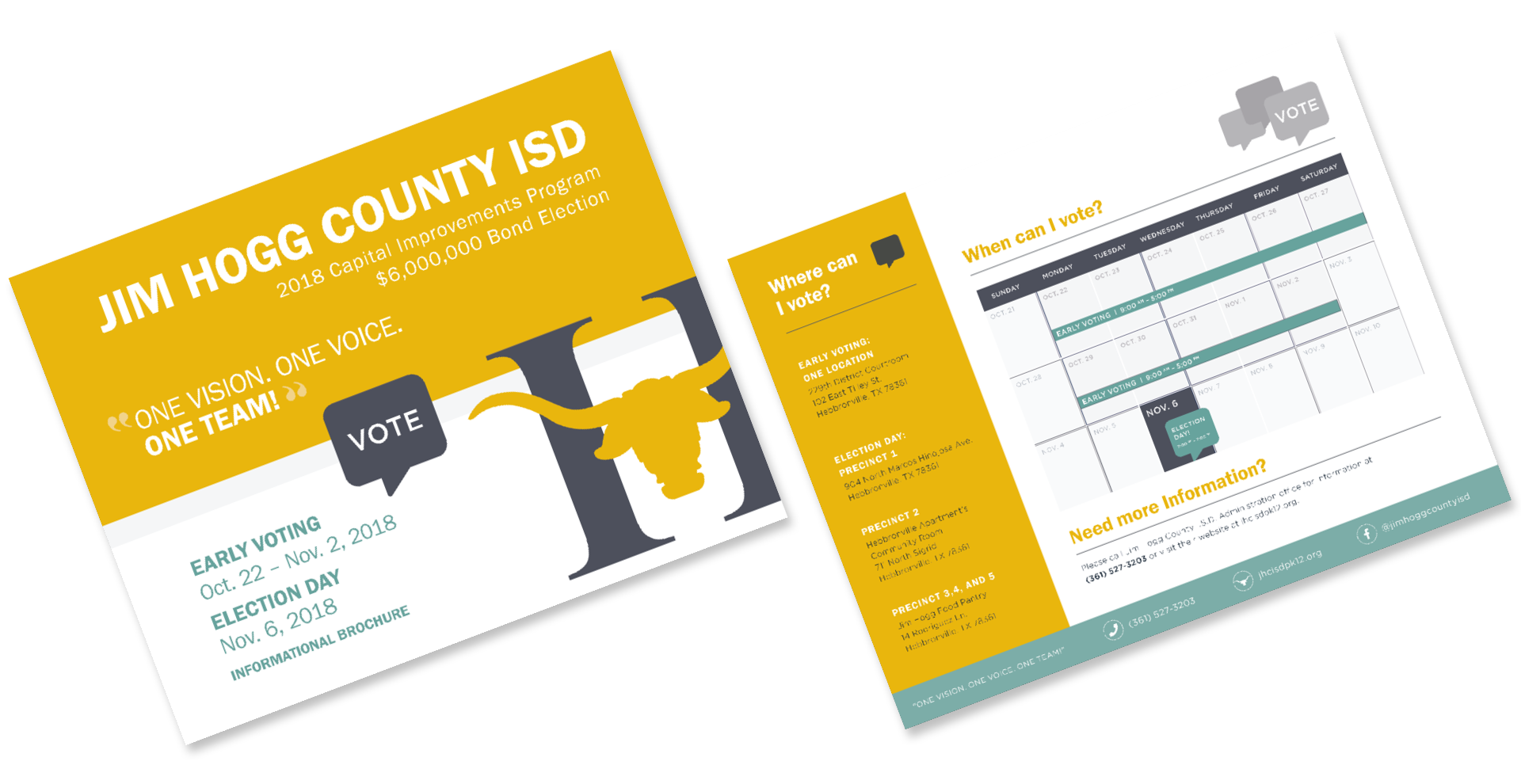The image size is (1521, 784).
Task: Select the 'JIM HOGG COUNTY ISD' cover title
Action: pos(341,225)
